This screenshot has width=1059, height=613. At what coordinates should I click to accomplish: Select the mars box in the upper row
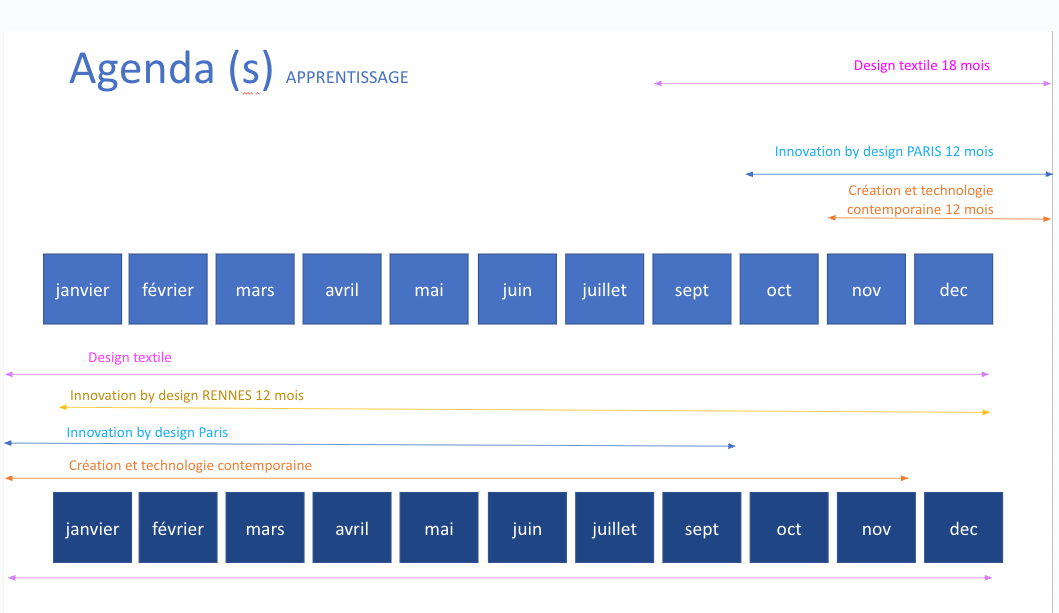click(255, 289)
